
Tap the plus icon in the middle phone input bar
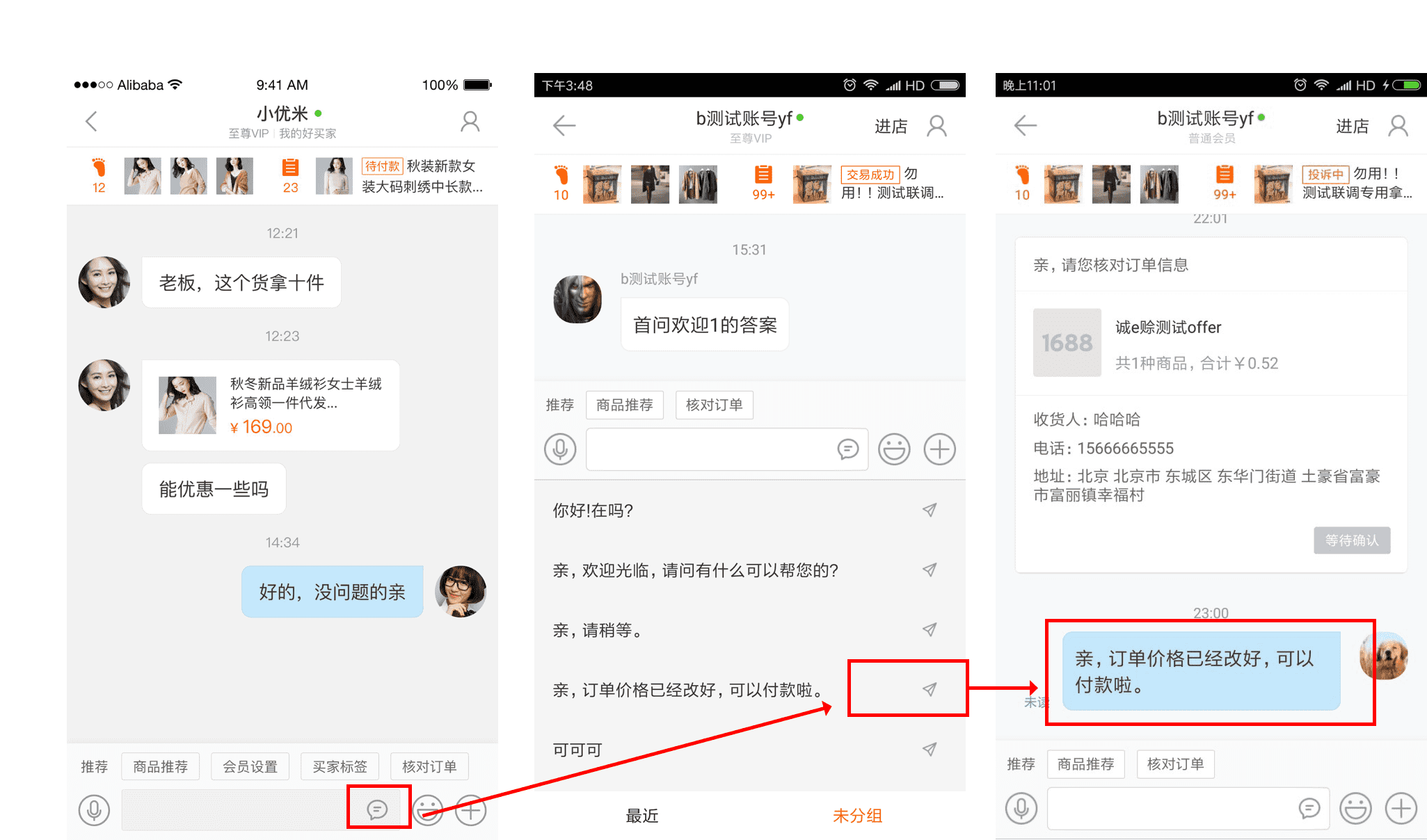[939, 449]
